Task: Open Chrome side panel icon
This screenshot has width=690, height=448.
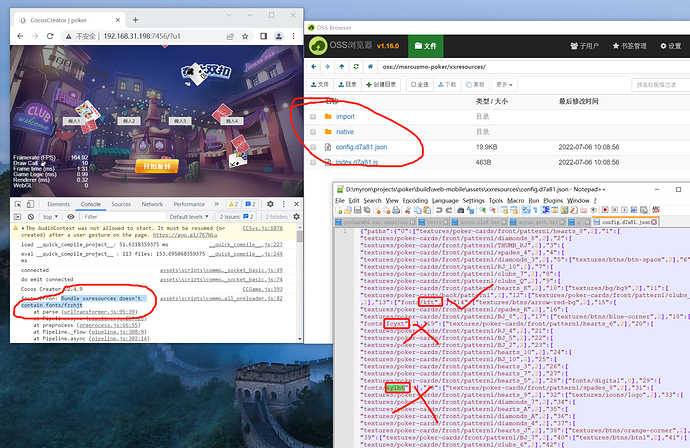Action: click(x=263, y=36)
